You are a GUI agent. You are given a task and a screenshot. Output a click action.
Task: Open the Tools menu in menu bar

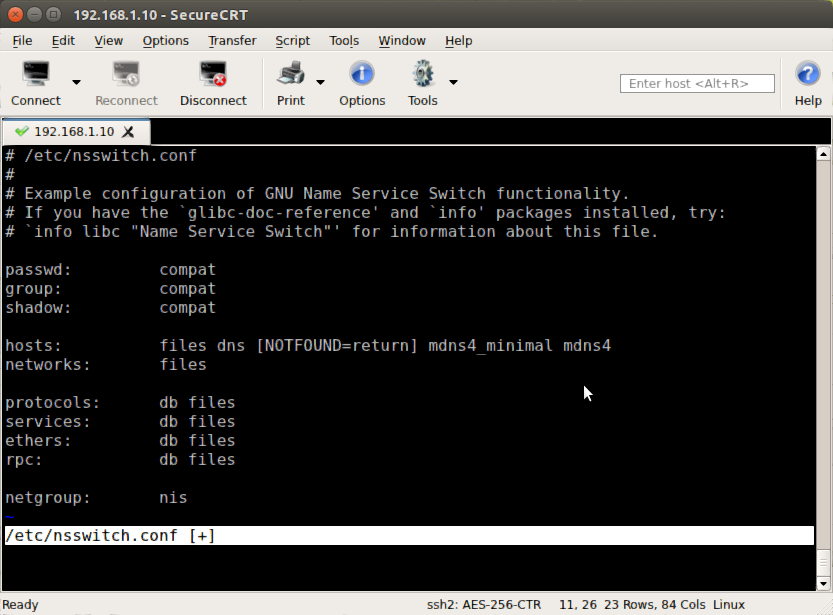pyautogui.click(x=344, y=41)
